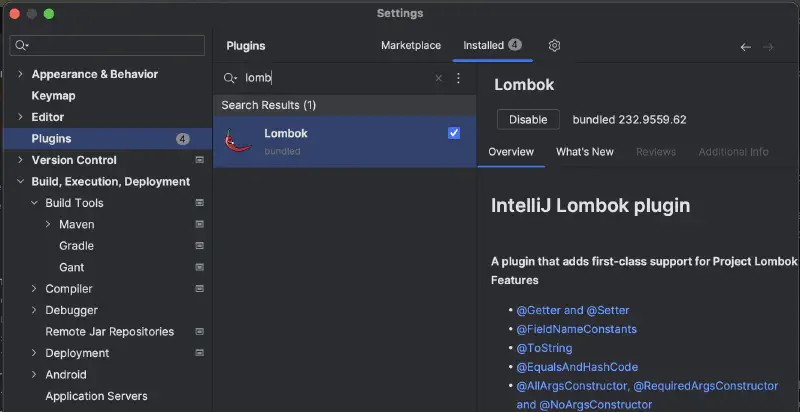Click the settings search magnifier icon
This screenshot has height=412, width=800.
(x=21, y=45)
